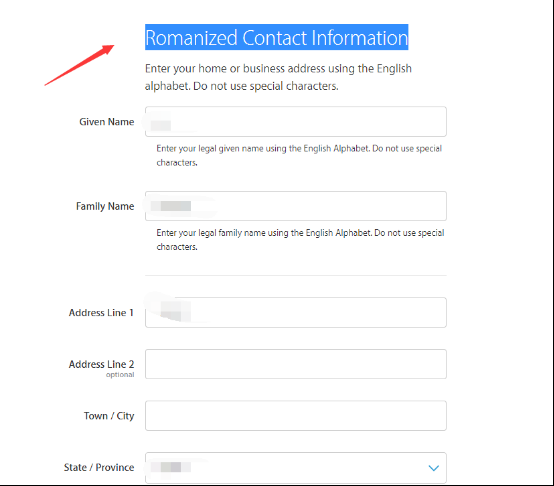Screen dimensions: 554x486
Task: Click the address instructions paragraph
Action: click(278, 77)
